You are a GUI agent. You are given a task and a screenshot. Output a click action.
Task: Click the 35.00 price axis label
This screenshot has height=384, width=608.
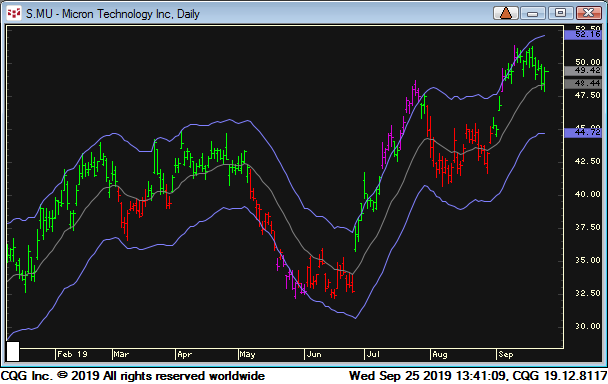coord(587,260)
